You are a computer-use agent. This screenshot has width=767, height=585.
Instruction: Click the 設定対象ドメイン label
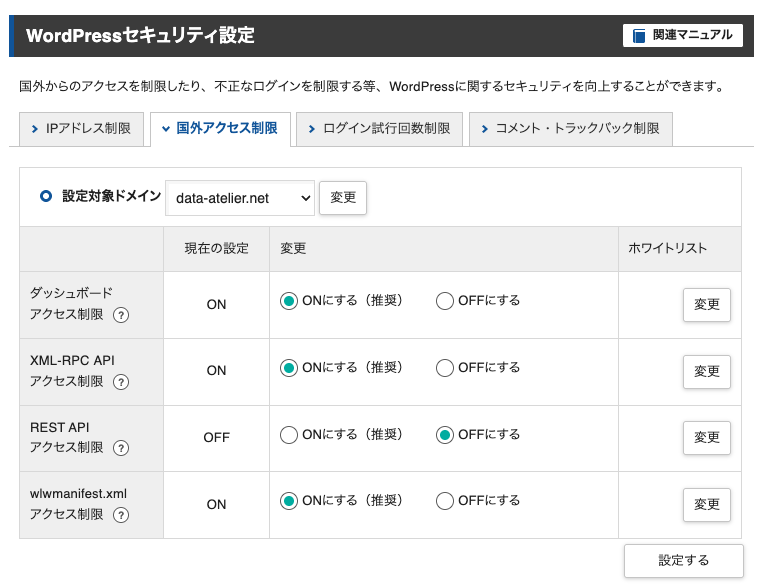pyautogui.click(x=112, y=196)
